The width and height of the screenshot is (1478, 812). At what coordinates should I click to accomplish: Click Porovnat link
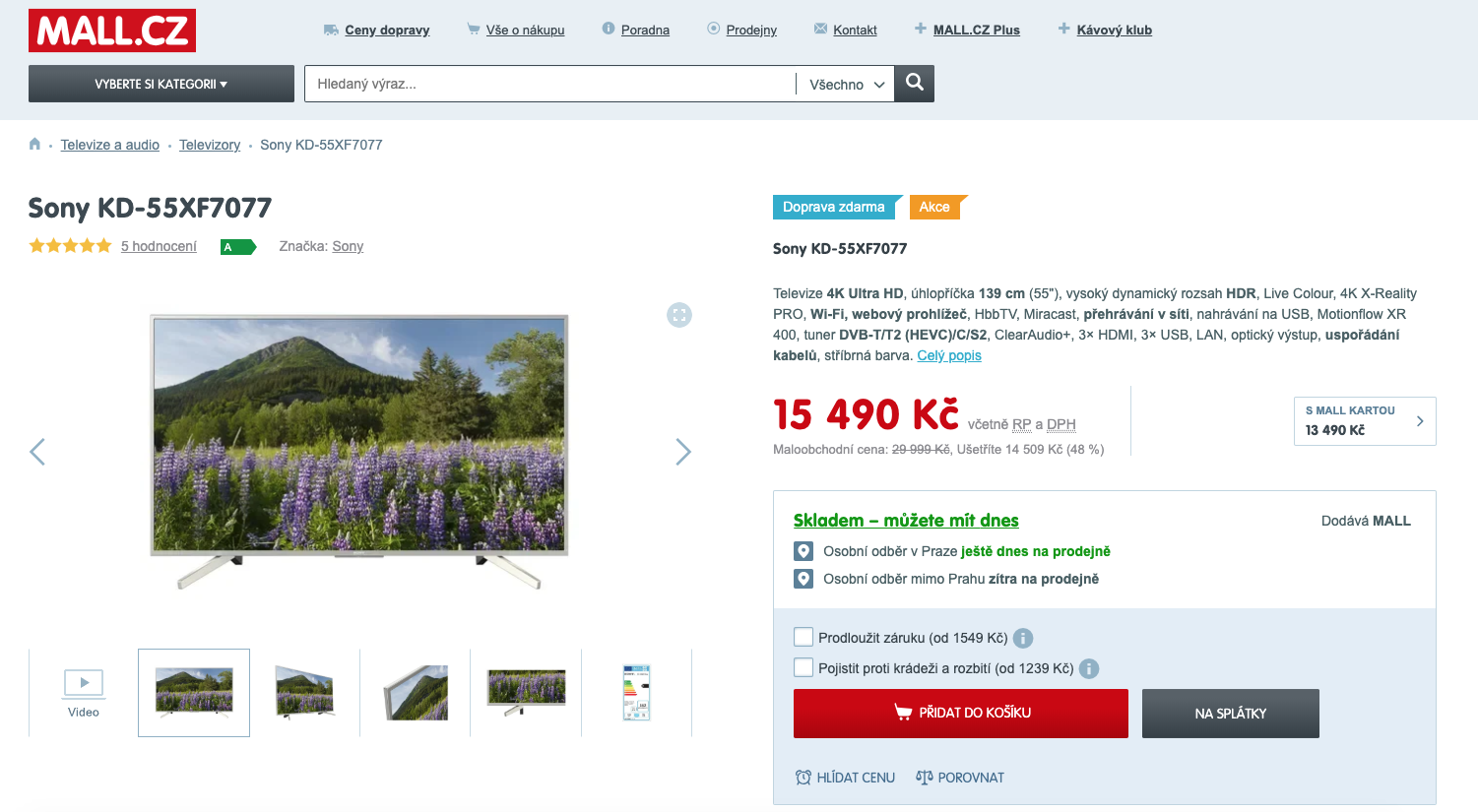(960, 778)
